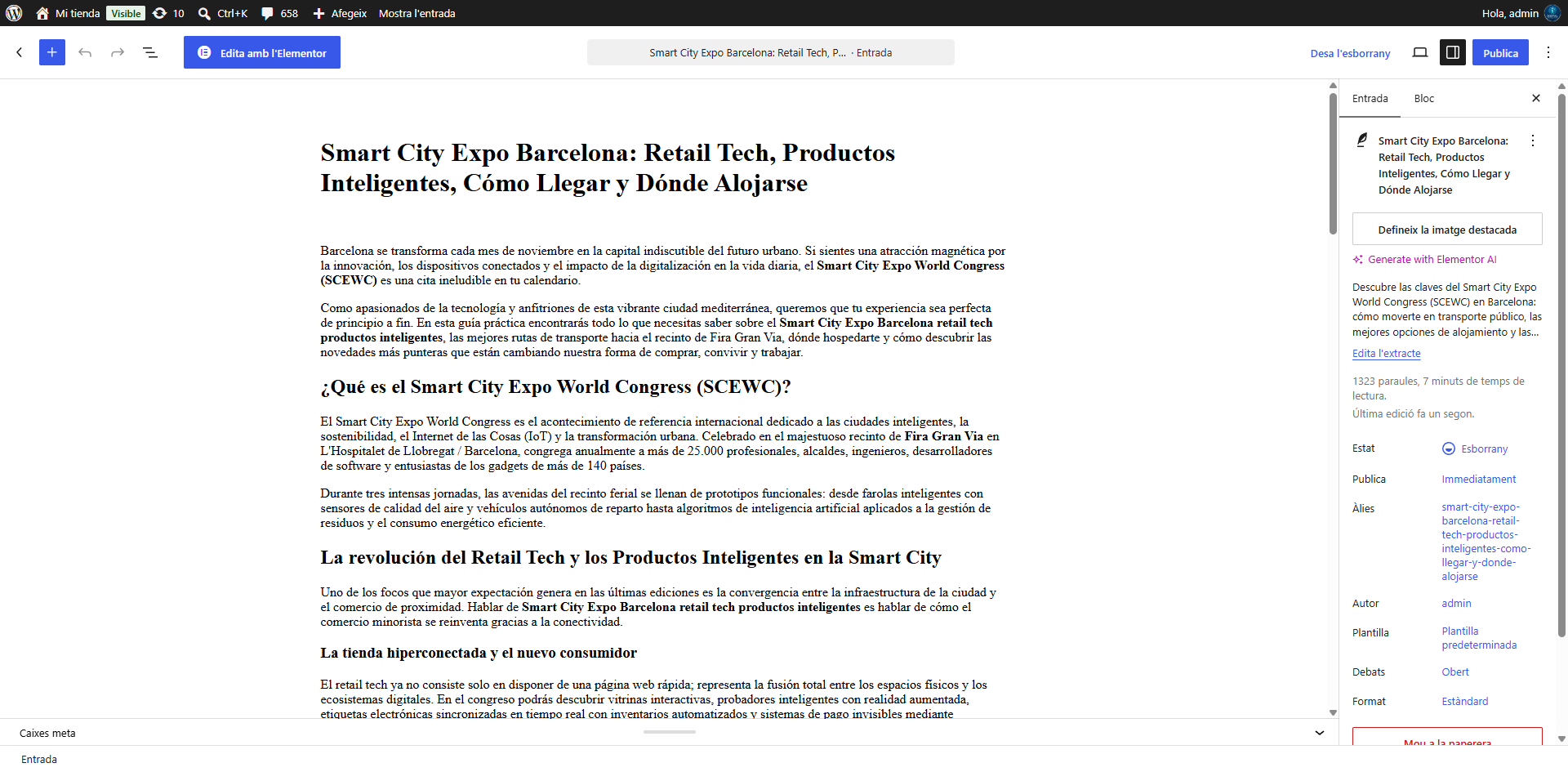This screenshot has height=772, width=1568.
Task: Click the editor content vertical scrollbar
Action: 1333,163
